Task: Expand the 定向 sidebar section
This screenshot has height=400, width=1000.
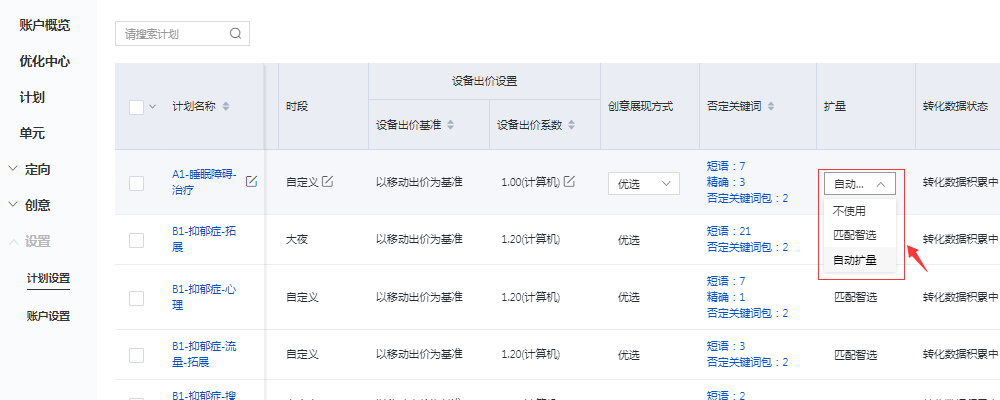Action: 13,169
